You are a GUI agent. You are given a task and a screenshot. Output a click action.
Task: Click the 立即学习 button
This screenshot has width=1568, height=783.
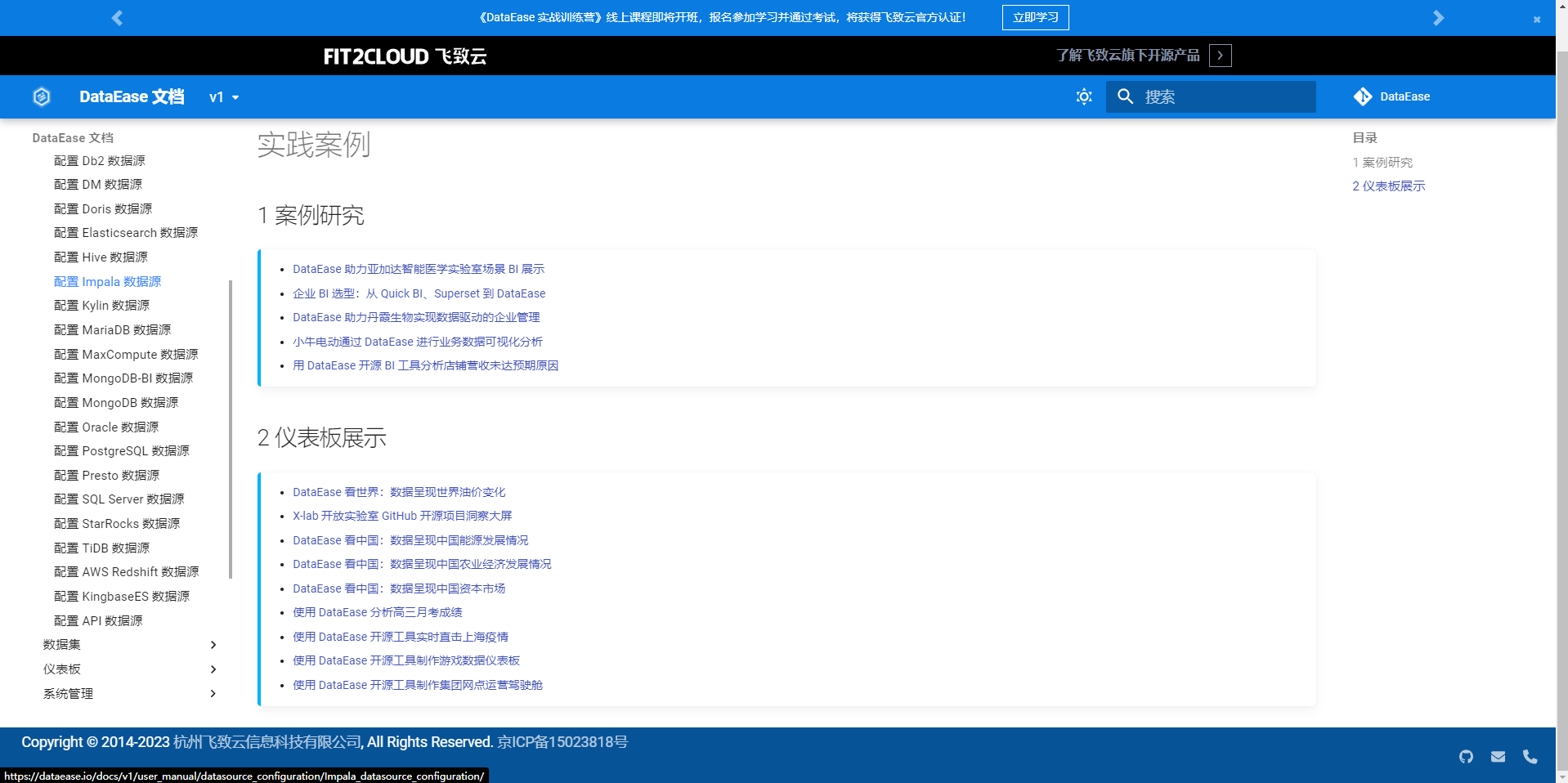1034,17
